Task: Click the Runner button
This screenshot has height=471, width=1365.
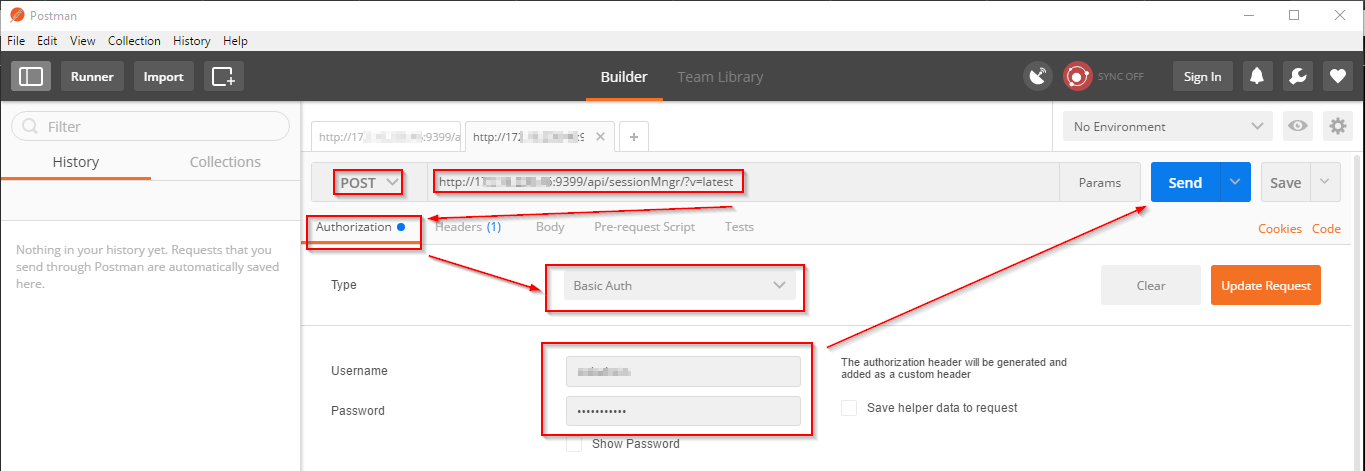Action: (92, 76)
